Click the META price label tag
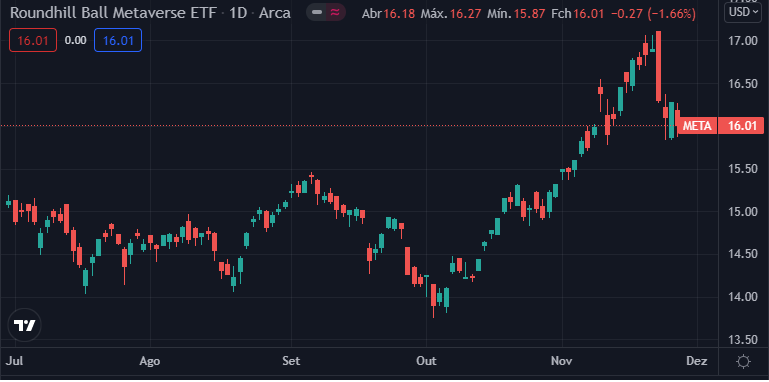769x382 pixels. pyautogui.click(x=697, y=126)
